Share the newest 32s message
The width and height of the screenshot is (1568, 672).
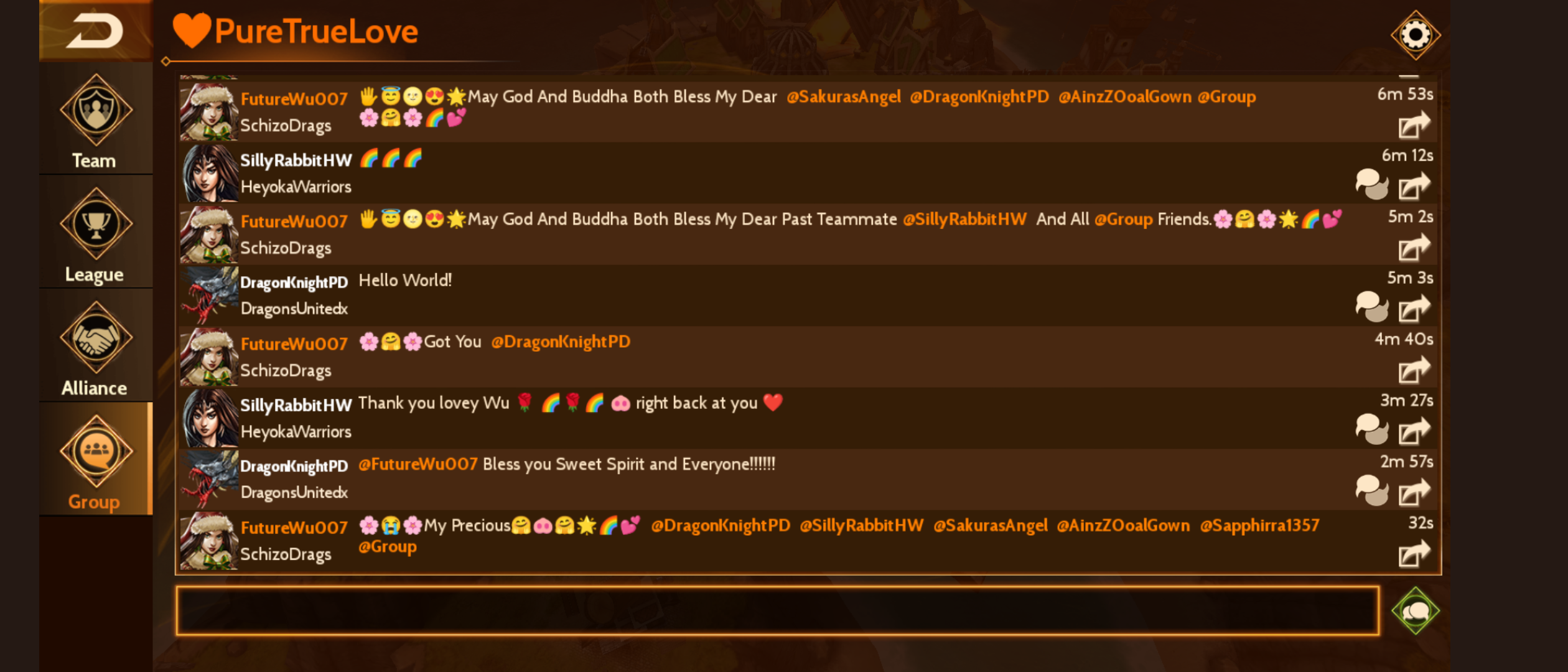1414,554
